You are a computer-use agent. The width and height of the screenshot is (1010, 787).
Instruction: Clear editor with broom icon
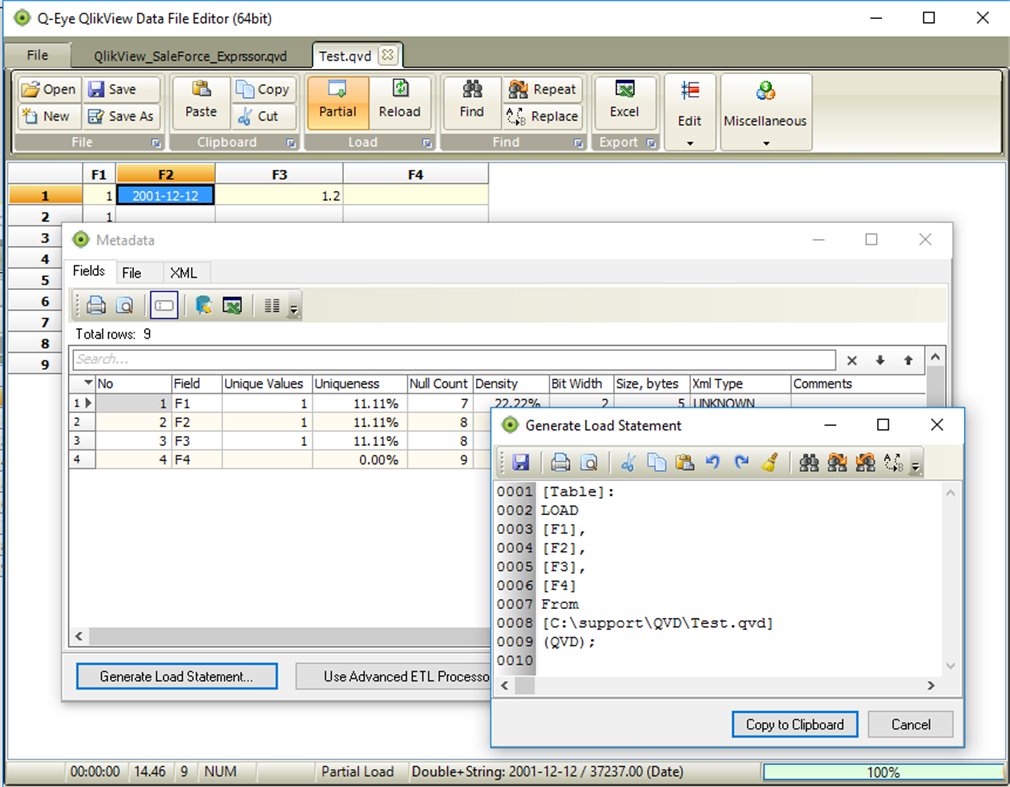(x=770, y=462)
